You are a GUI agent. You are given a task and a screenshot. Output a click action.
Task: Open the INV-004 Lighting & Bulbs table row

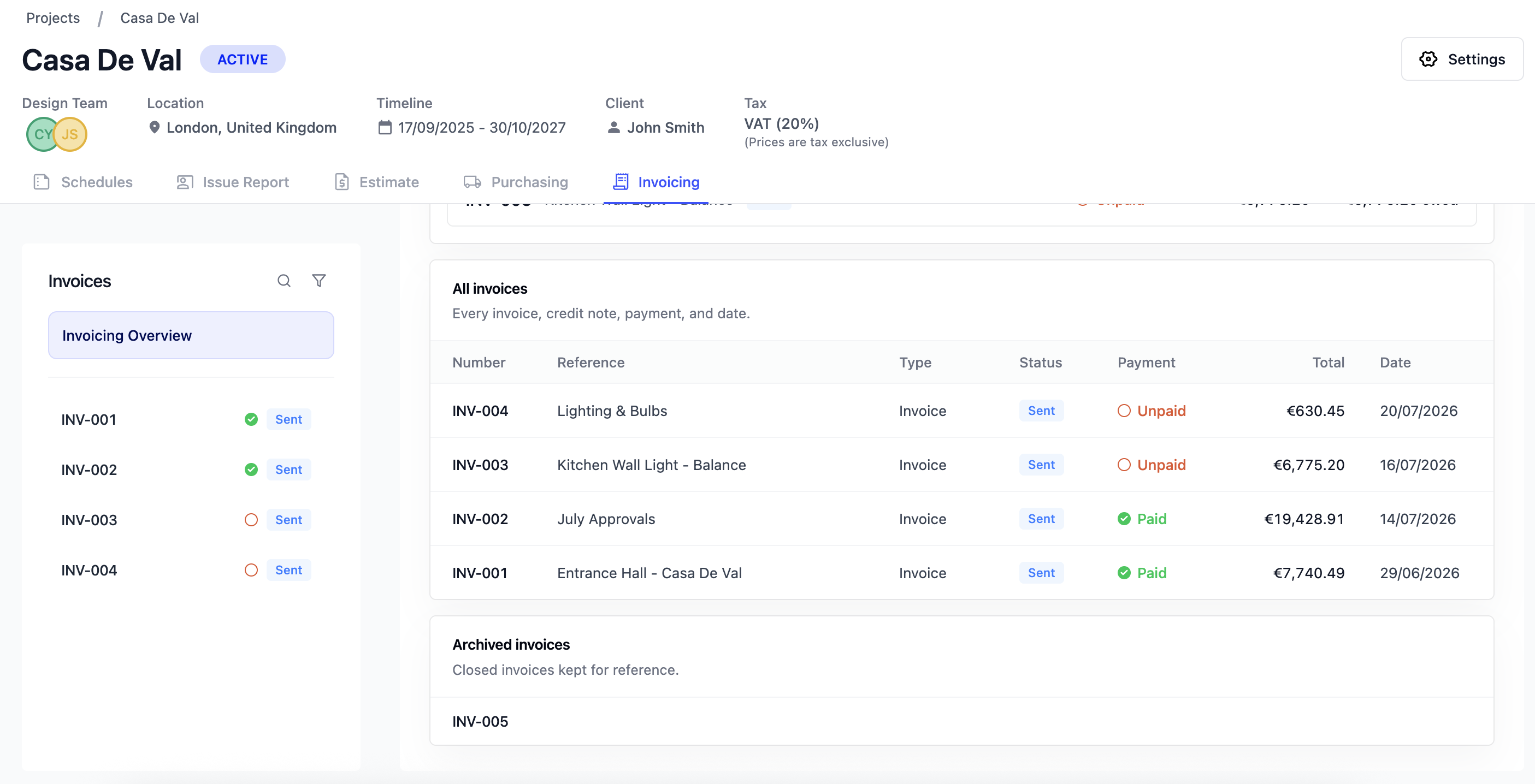point(961,411)
